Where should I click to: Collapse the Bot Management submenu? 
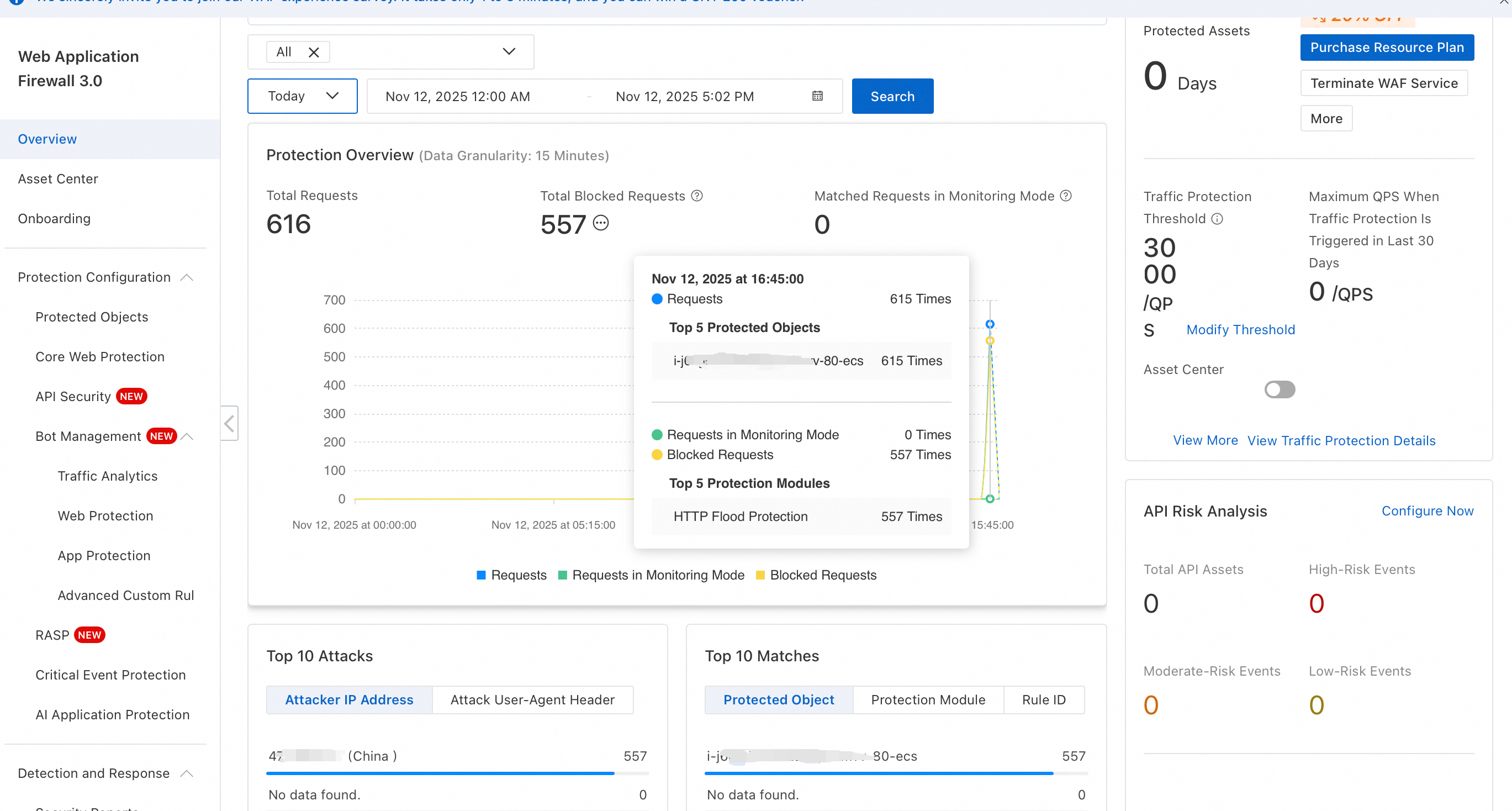click(187, 436)
